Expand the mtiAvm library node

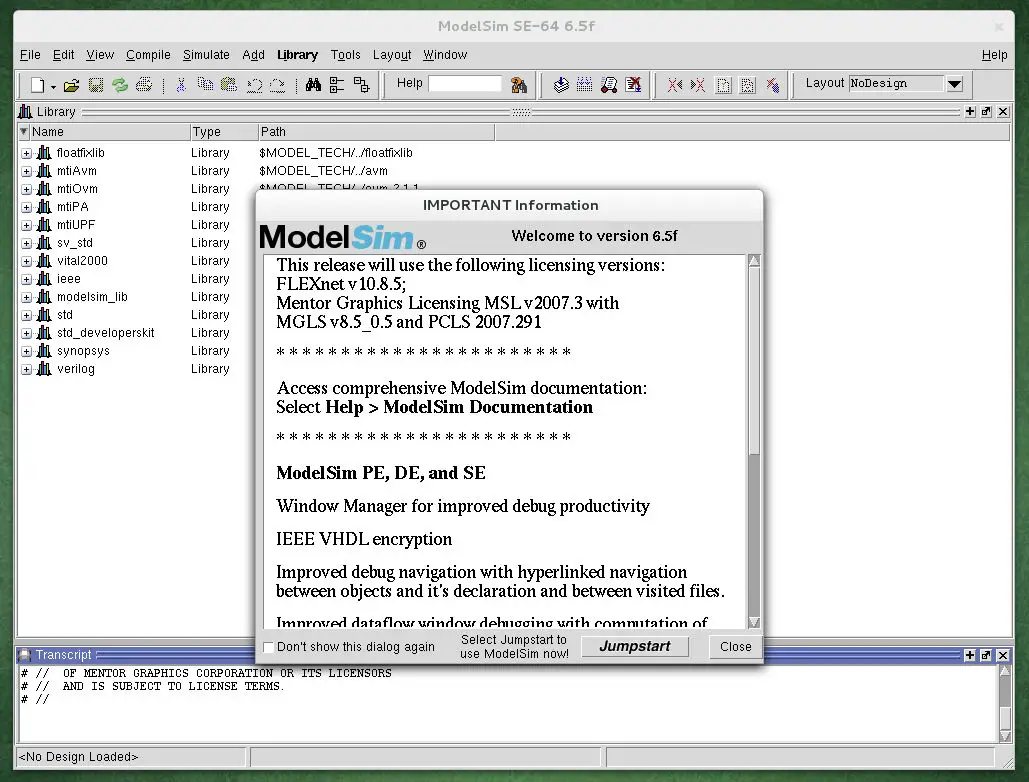[26, 171]
